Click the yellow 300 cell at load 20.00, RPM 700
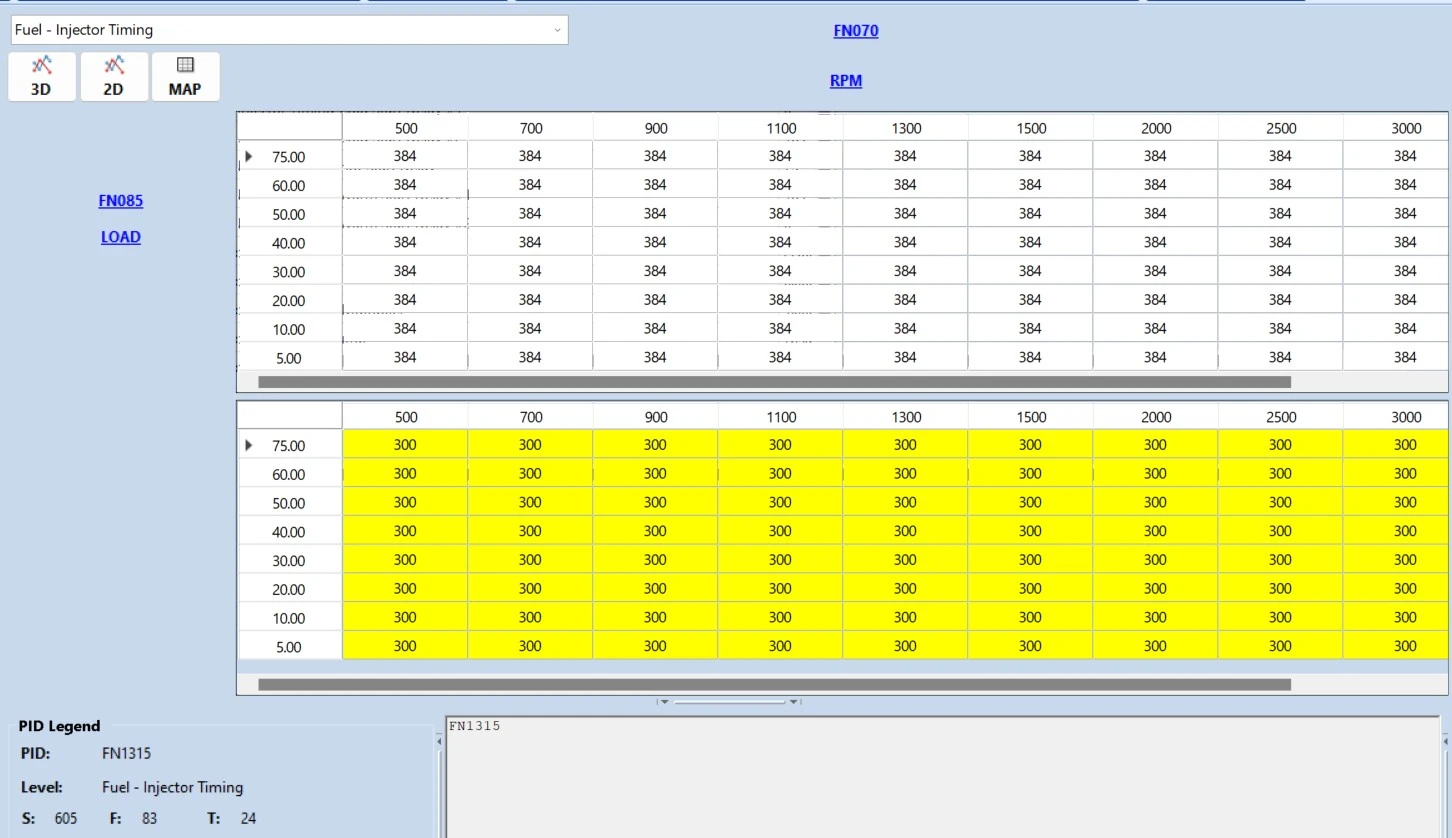This screenshot has height=838, width=1452. (x=530, y=589)
